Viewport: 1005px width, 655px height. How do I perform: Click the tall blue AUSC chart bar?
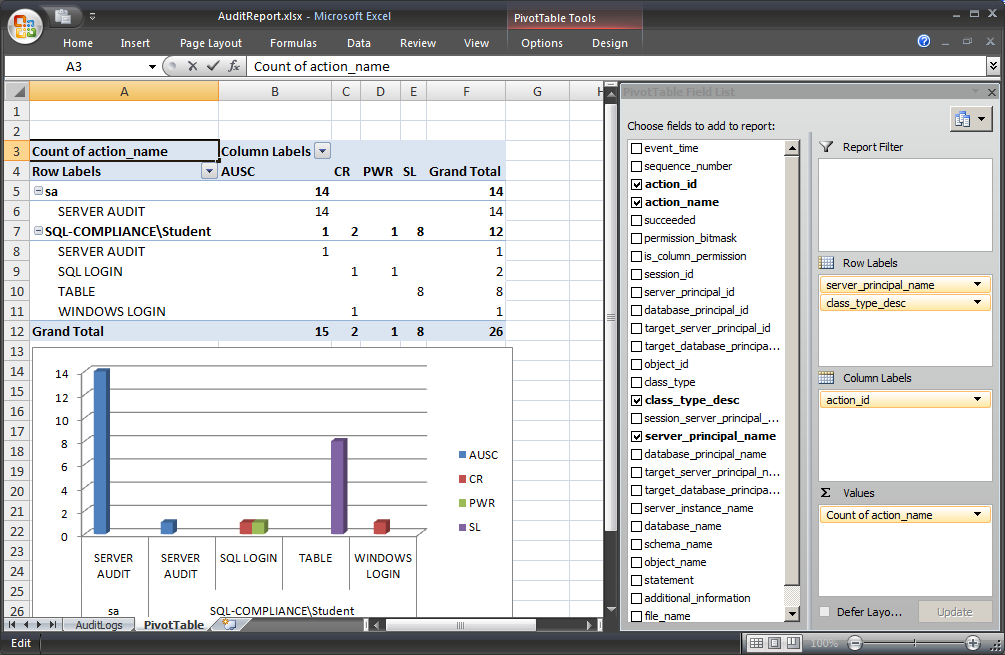(101, 451)
